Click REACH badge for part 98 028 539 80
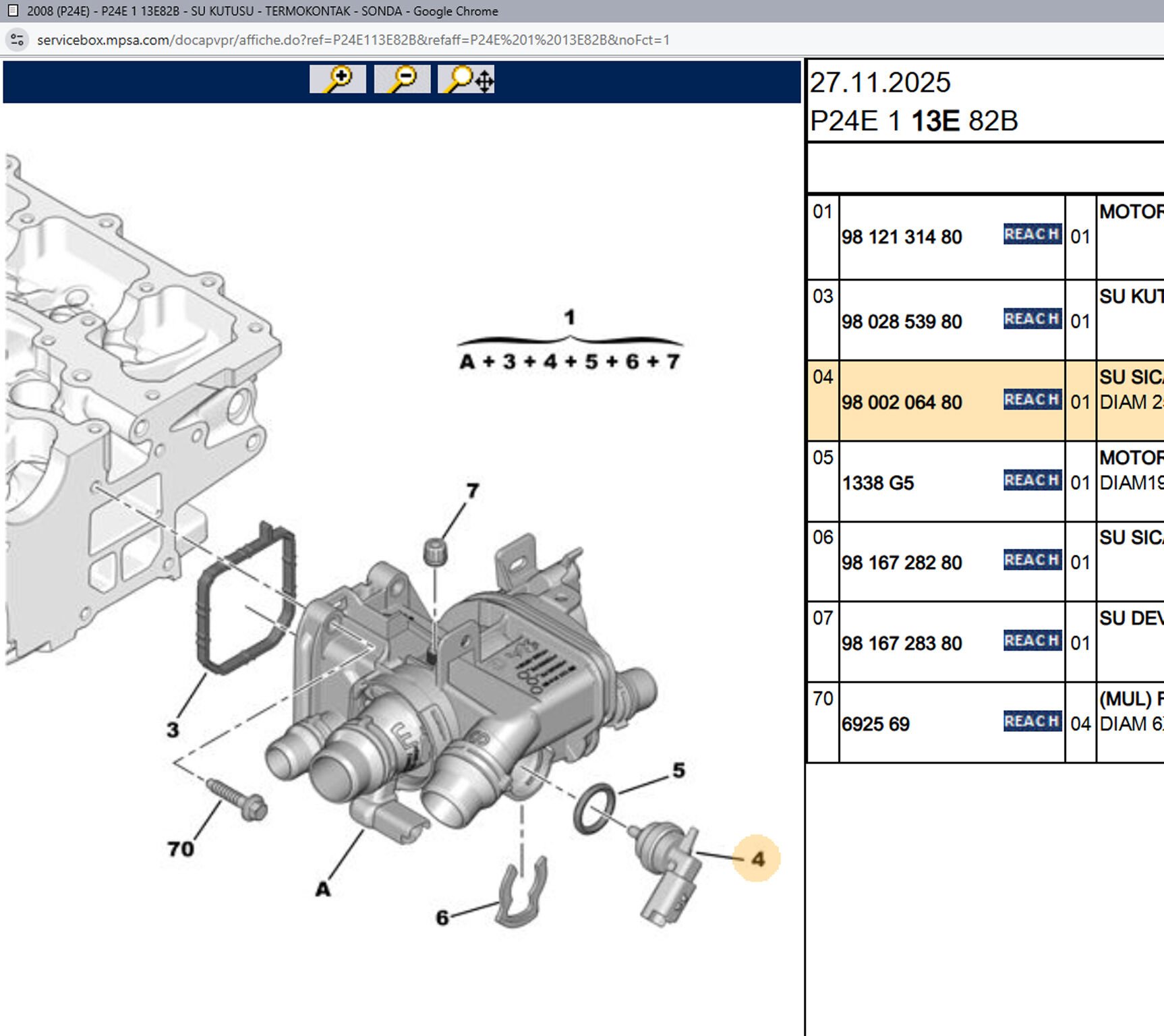Screen dimensions: 1164x1036 [1032, 318]
